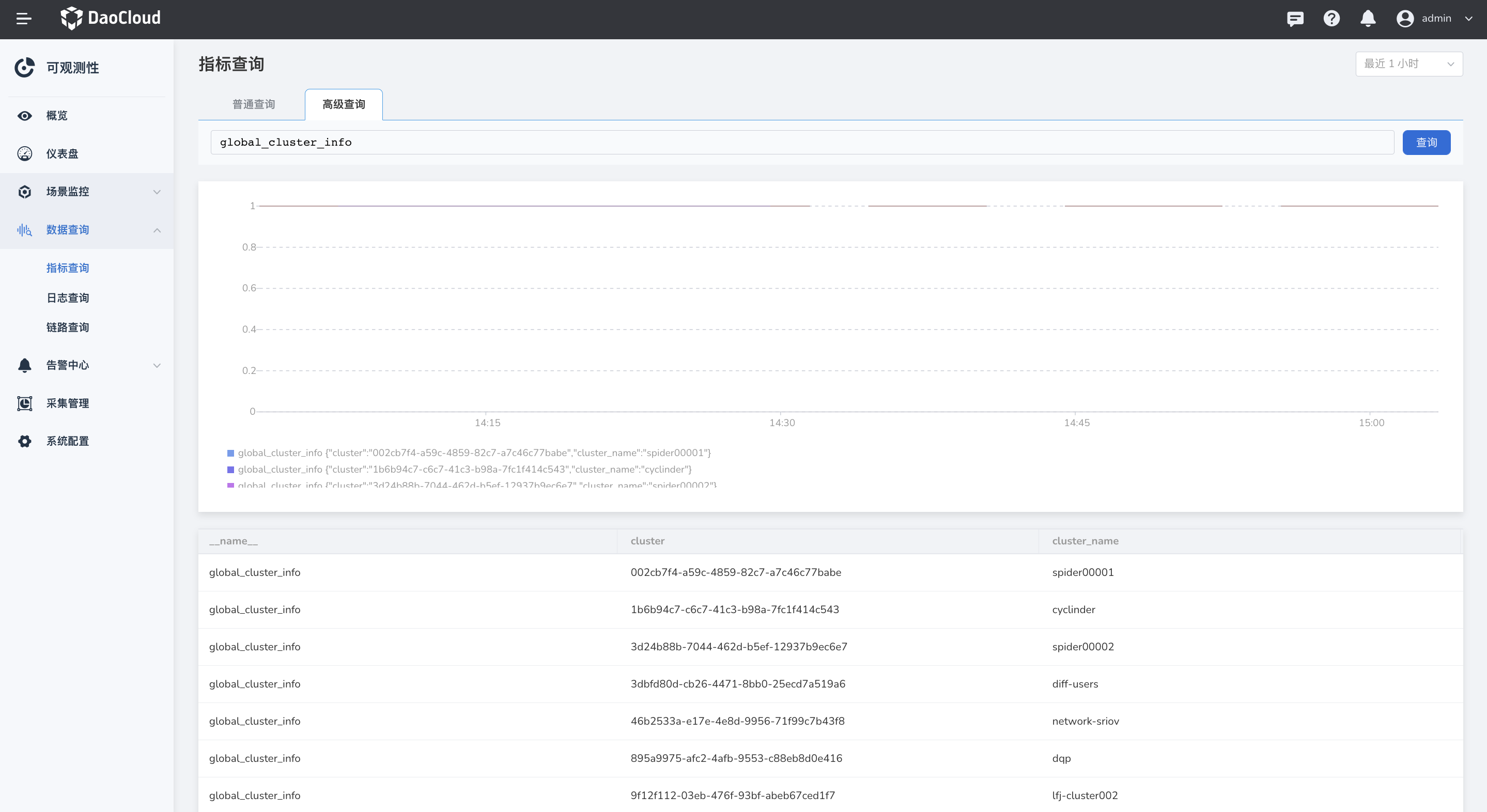Viewport: 1487px width, 812px height.
Task: Open the 最近 1 小时 time range dropdown
Action: [1408, 64]
